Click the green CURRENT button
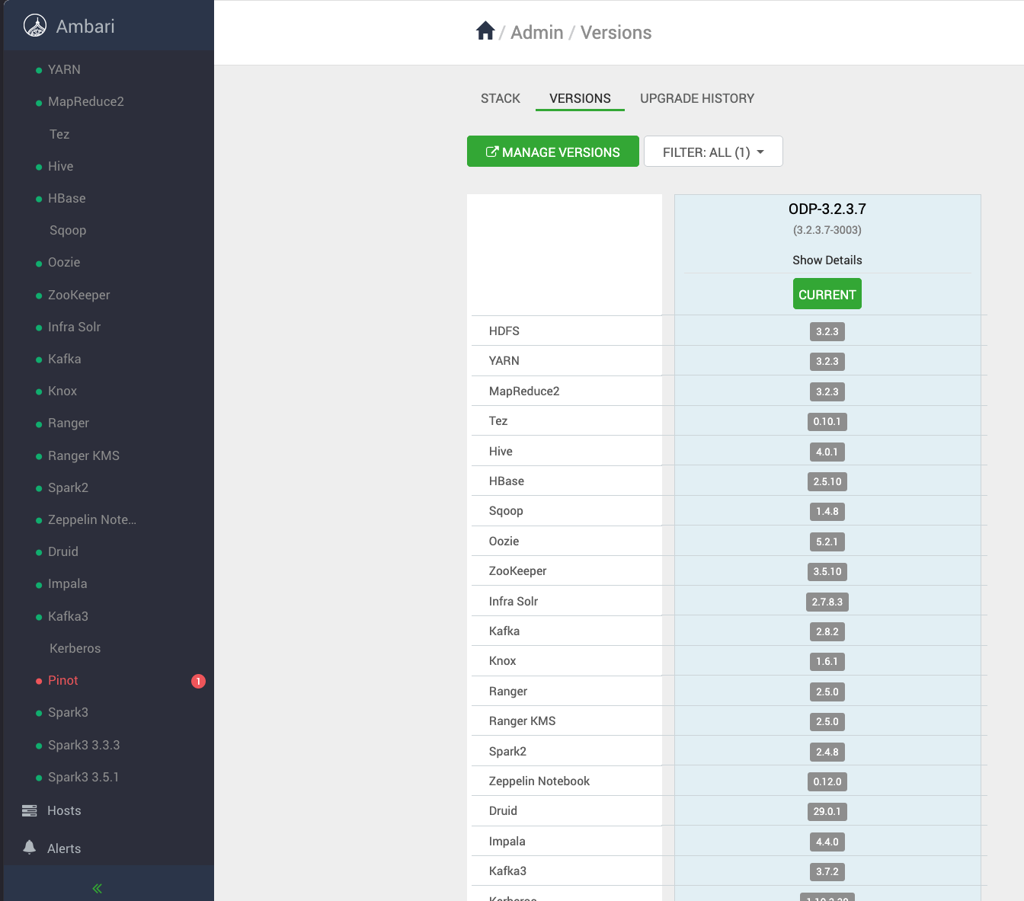Screen dimensions: 1024x901 pyautogui.click(x=827, y=294)
